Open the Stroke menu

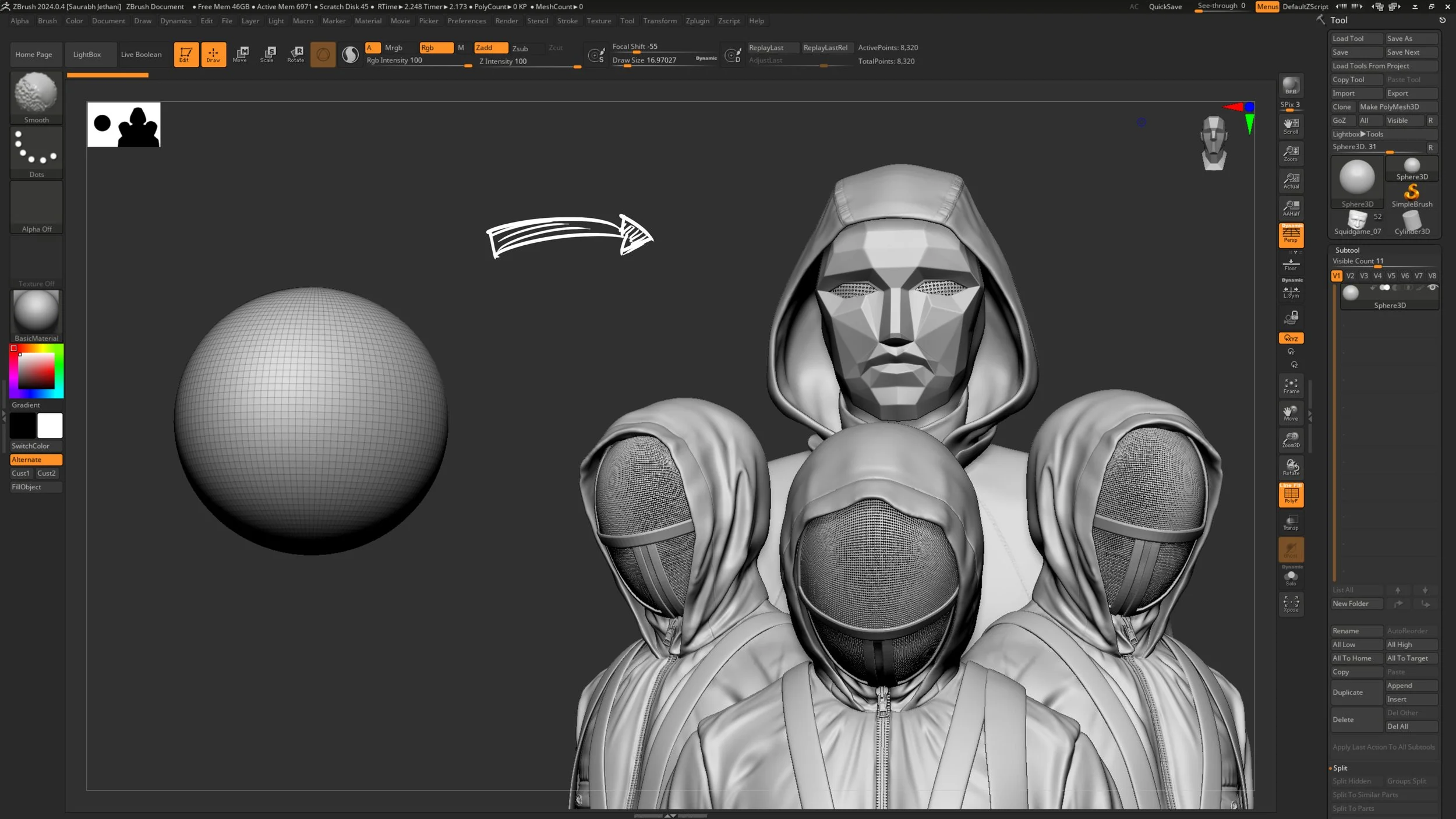click(567, 21)
